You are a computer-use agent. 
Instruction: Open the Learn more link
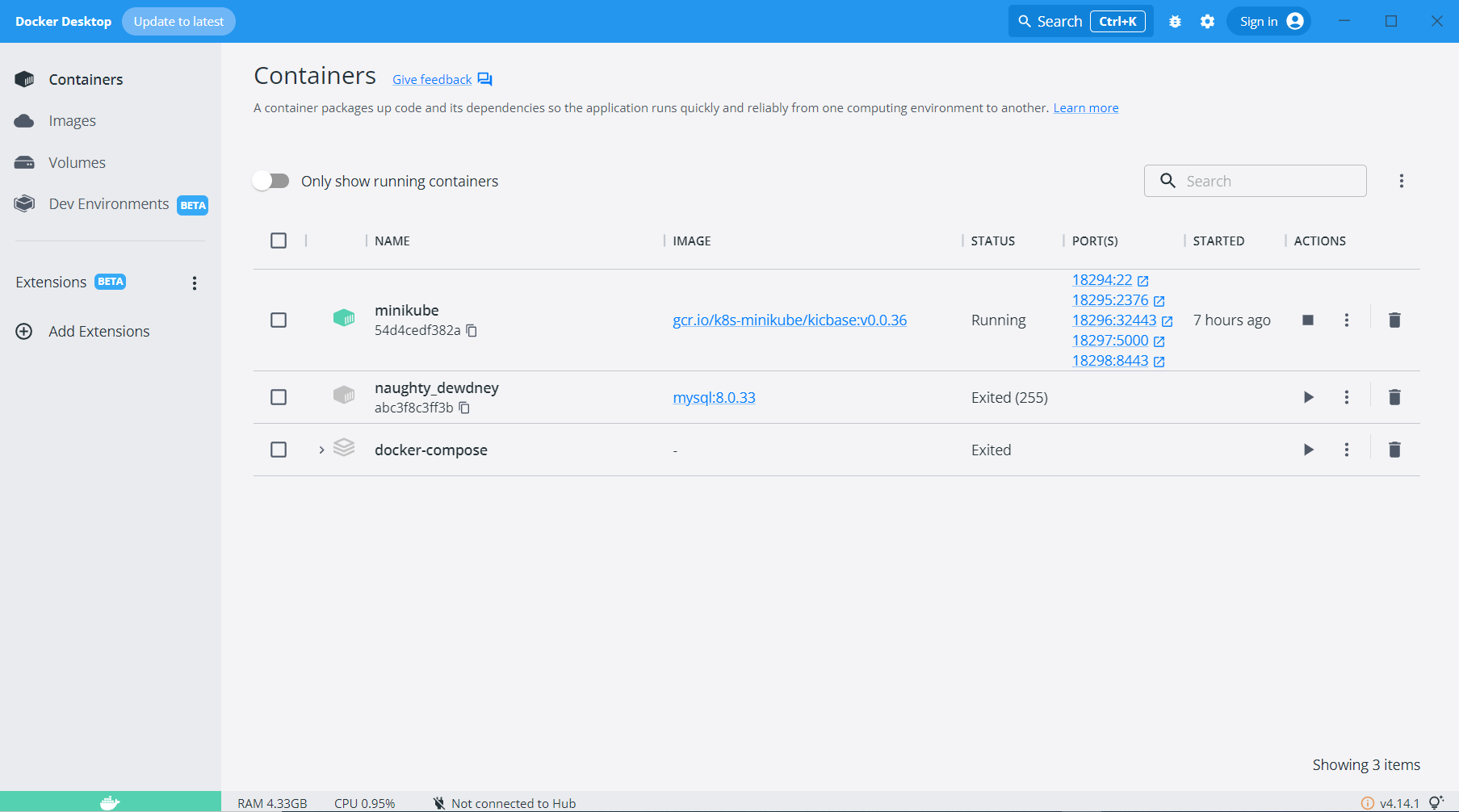coord(1086,108)
